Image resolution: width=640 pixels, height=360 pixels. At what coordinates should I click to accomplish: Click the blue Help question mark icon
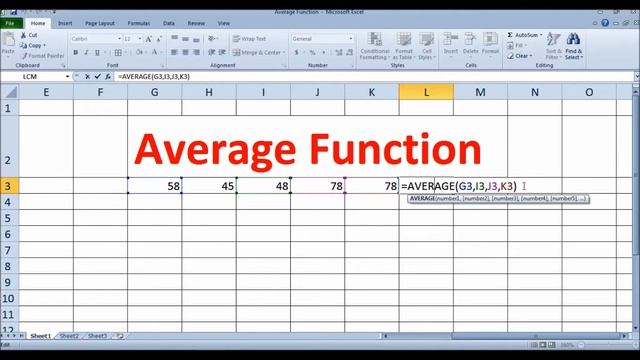point(605,23)
